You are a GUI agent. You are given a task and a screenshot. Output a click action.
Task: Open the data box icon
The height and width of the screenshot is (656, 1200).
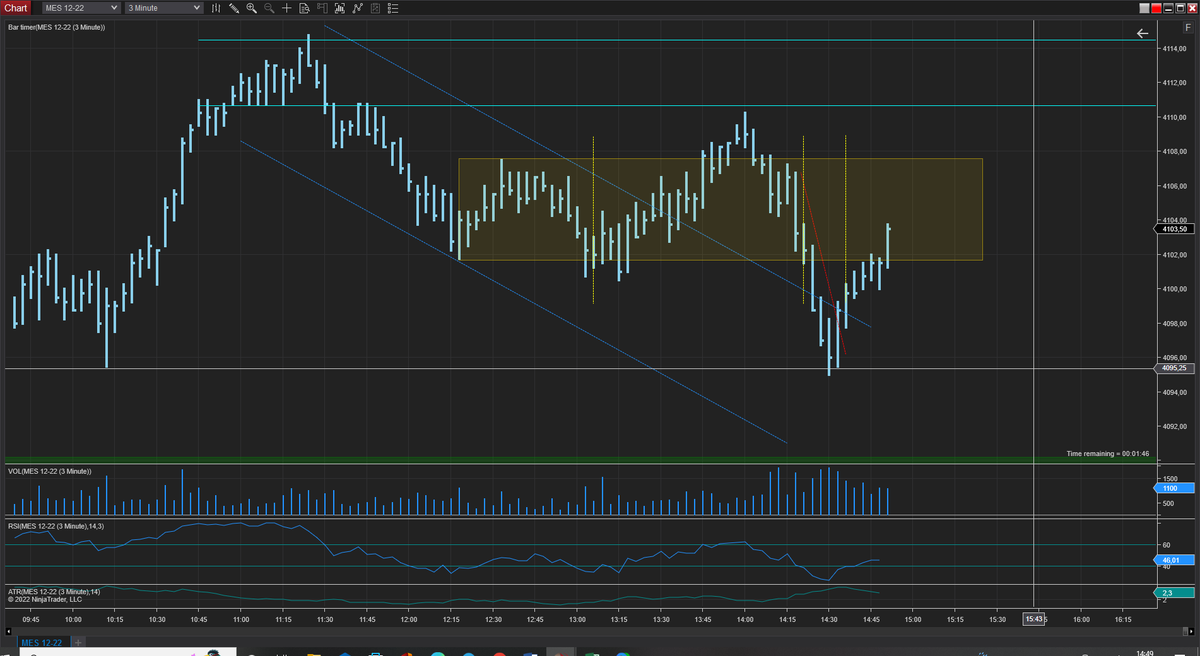tap(304, 8)
